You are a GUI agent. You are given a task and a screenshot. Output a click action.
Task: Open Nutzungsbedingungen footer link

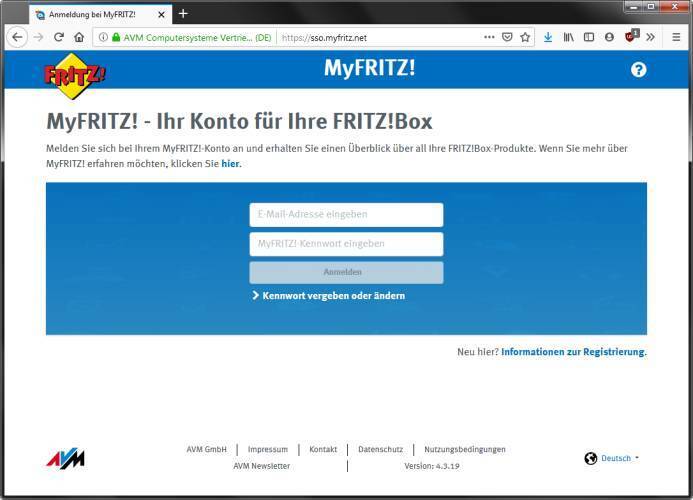point(465,449)
